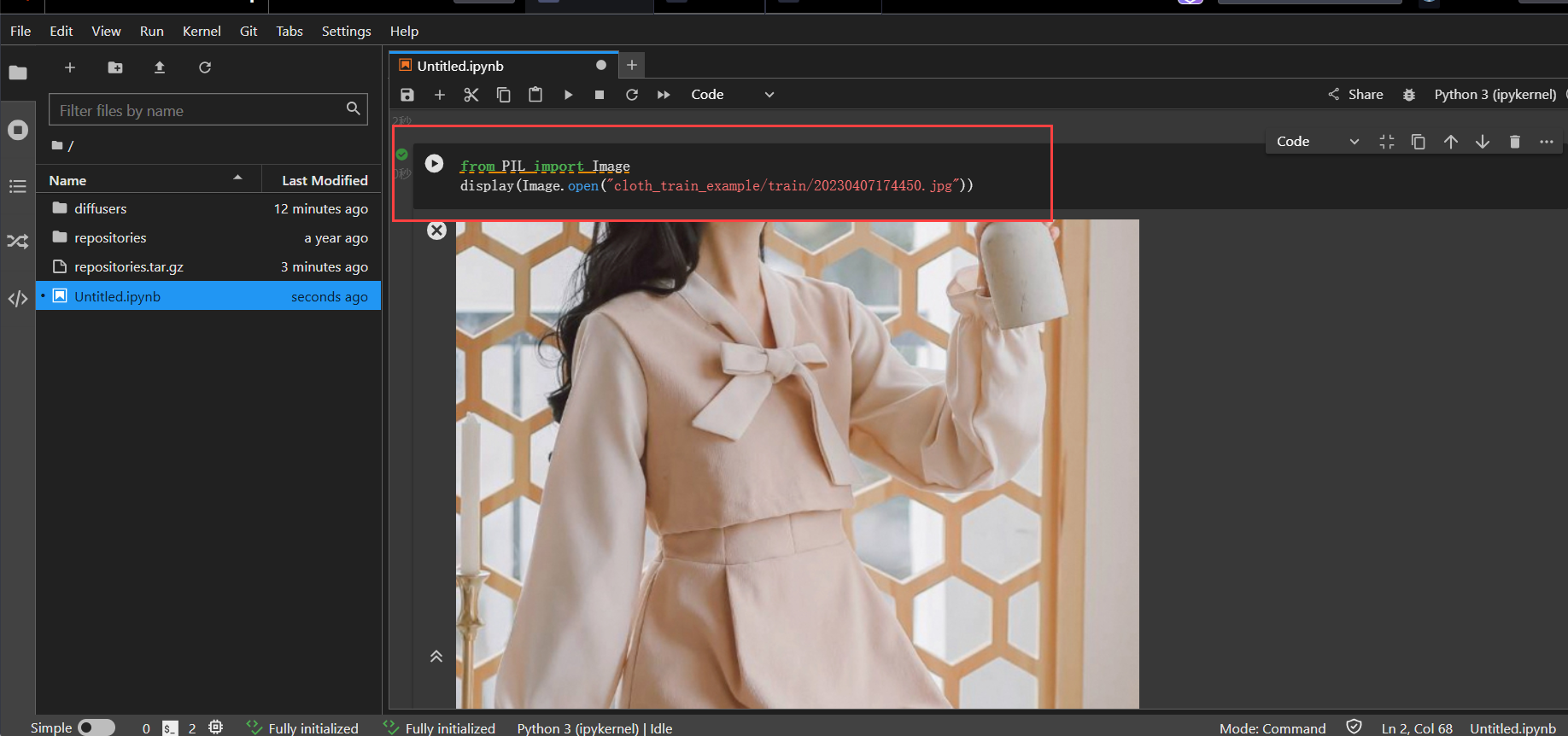
Task: Interrupt the kernel with the stop icon
Action: pos(600,95)
